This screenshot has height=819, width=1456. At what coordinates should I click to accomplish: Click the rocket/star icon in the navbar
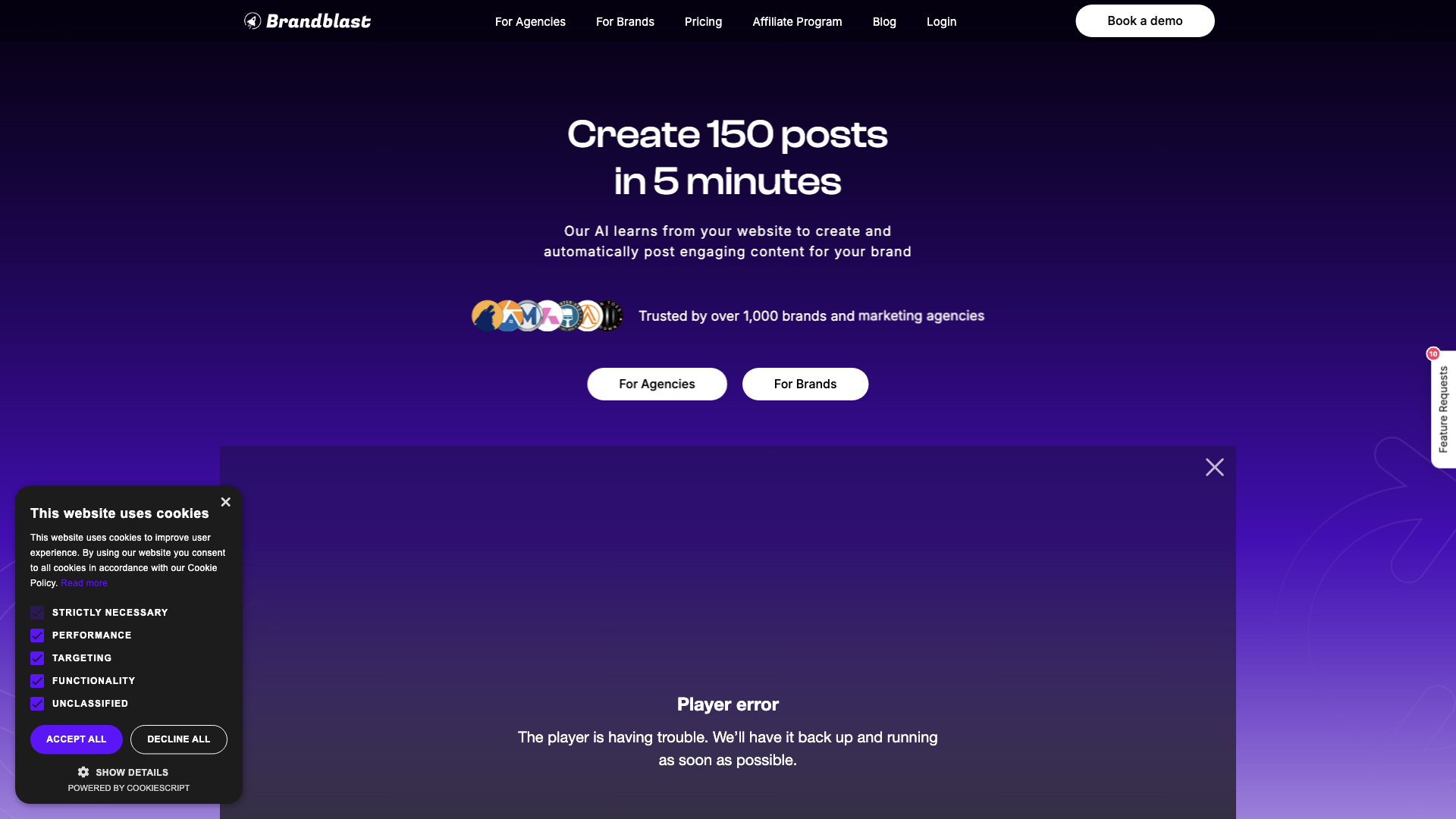[252, 21]
